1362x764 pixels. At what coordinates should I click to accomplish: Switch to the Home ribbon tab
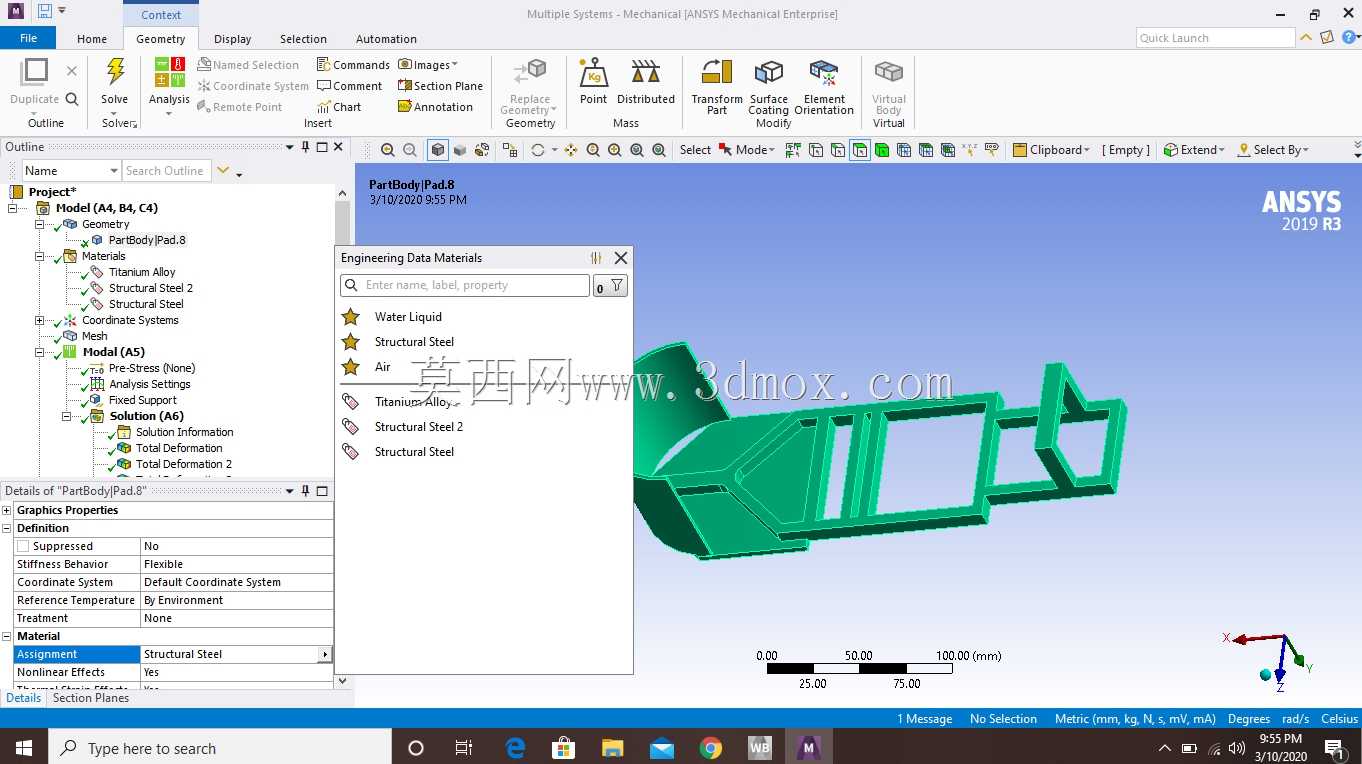click(92, 39)
